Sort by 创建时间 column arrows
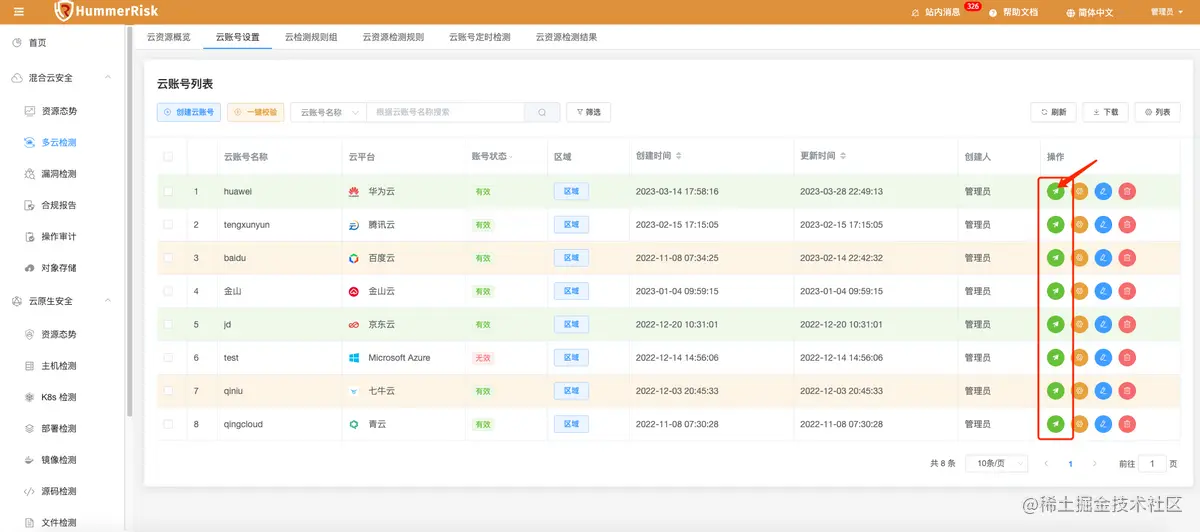 click(x=679, y=156)
